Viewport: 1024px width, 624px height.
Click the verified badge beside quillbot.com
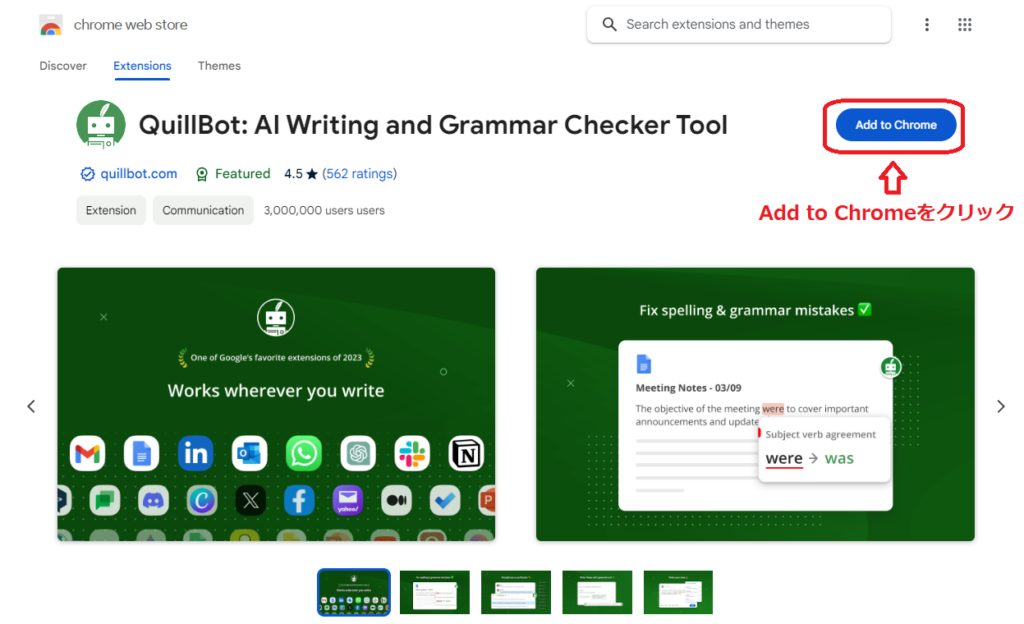pyautogui.click(x=88, y=174)
